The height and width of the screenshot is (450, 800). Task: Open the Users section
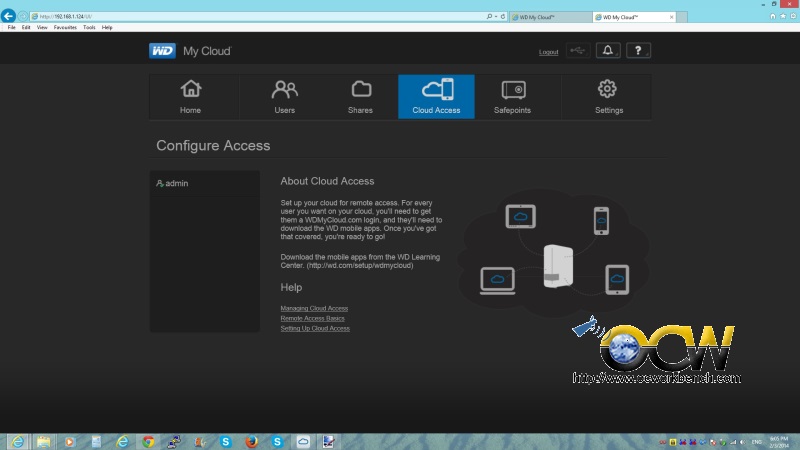pos(284,96)
